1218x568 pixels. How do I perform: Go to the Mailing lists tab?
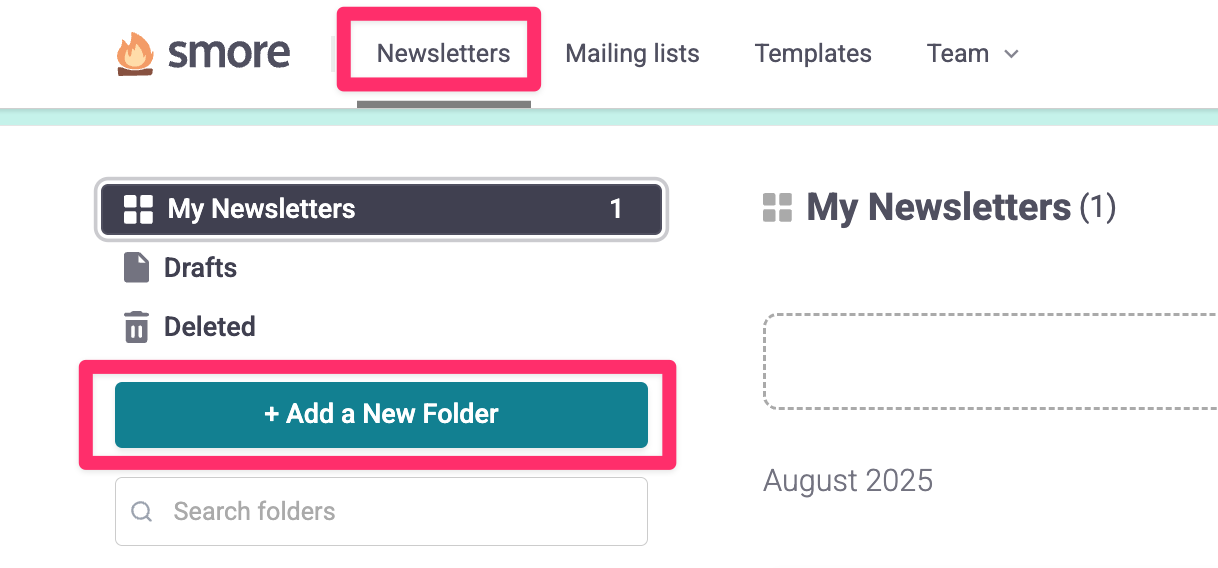point(632,53)
